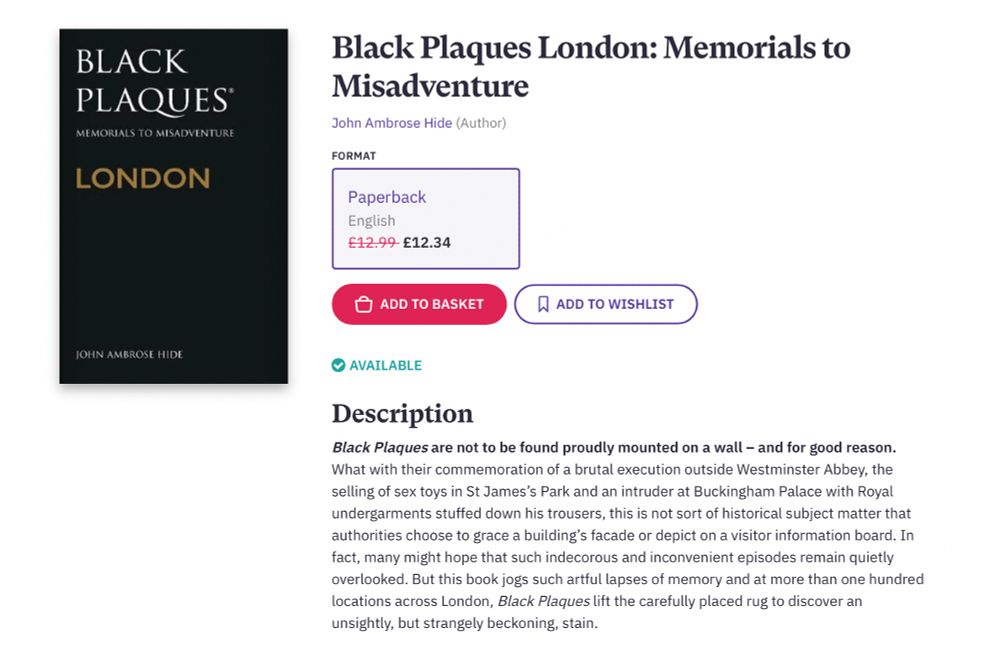The width and height of the screenshot is (1000, 655).
Task: Click the English language label
Action: (371, 220)
